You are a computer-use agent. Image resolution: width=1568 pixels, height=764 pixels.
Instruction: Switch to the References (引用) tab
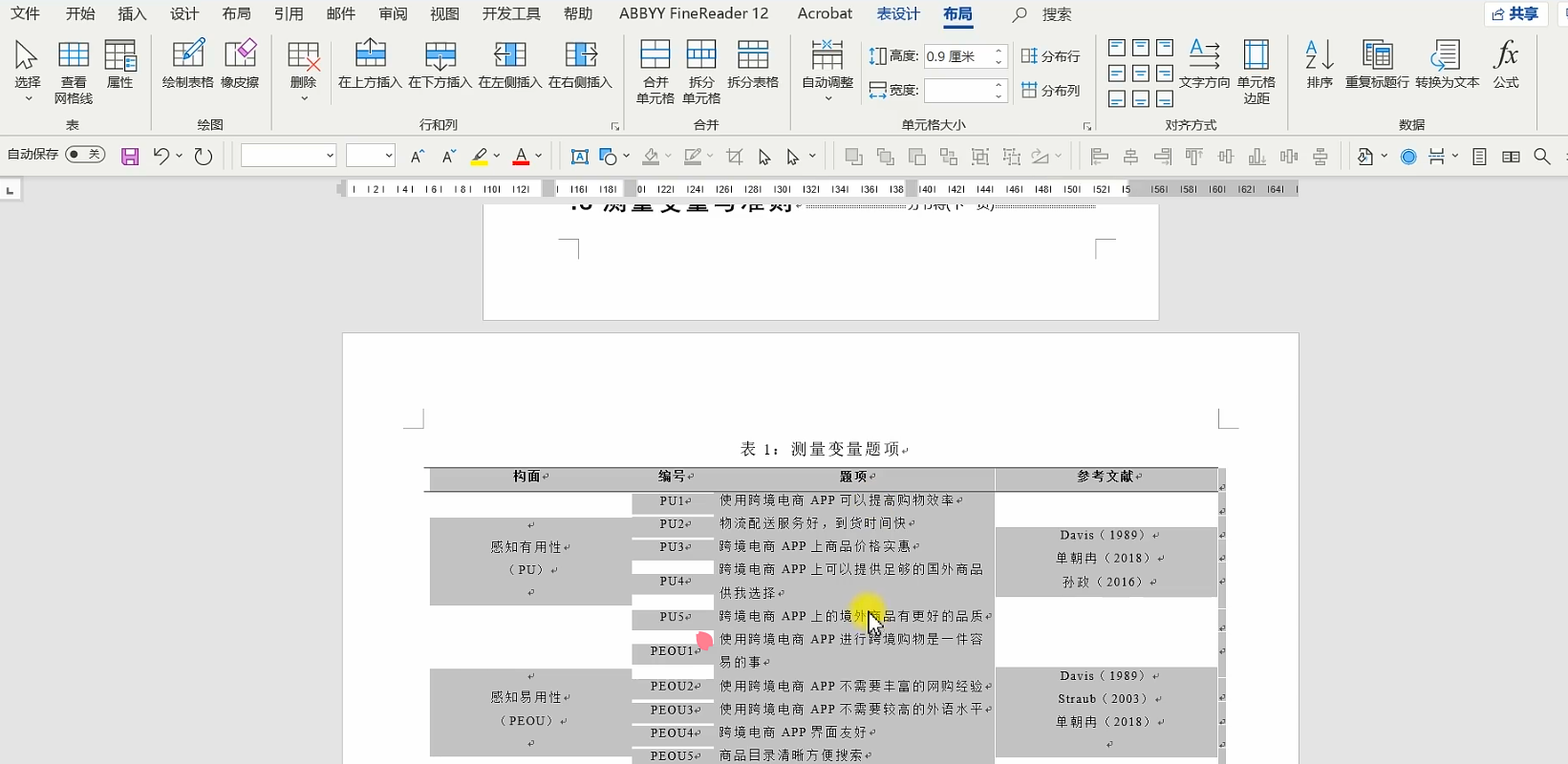pos(289,13)
